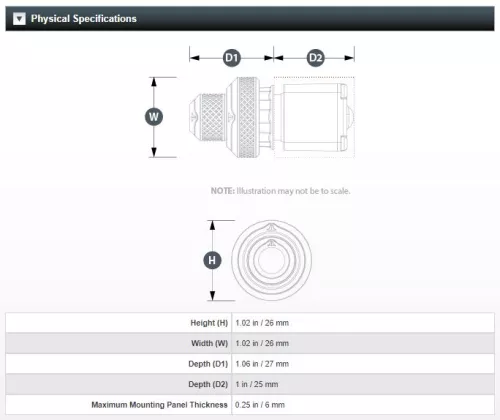500x420 pixels.
Task: Collapse the Physical Specifications section arrow
Action: click(19, 19)
